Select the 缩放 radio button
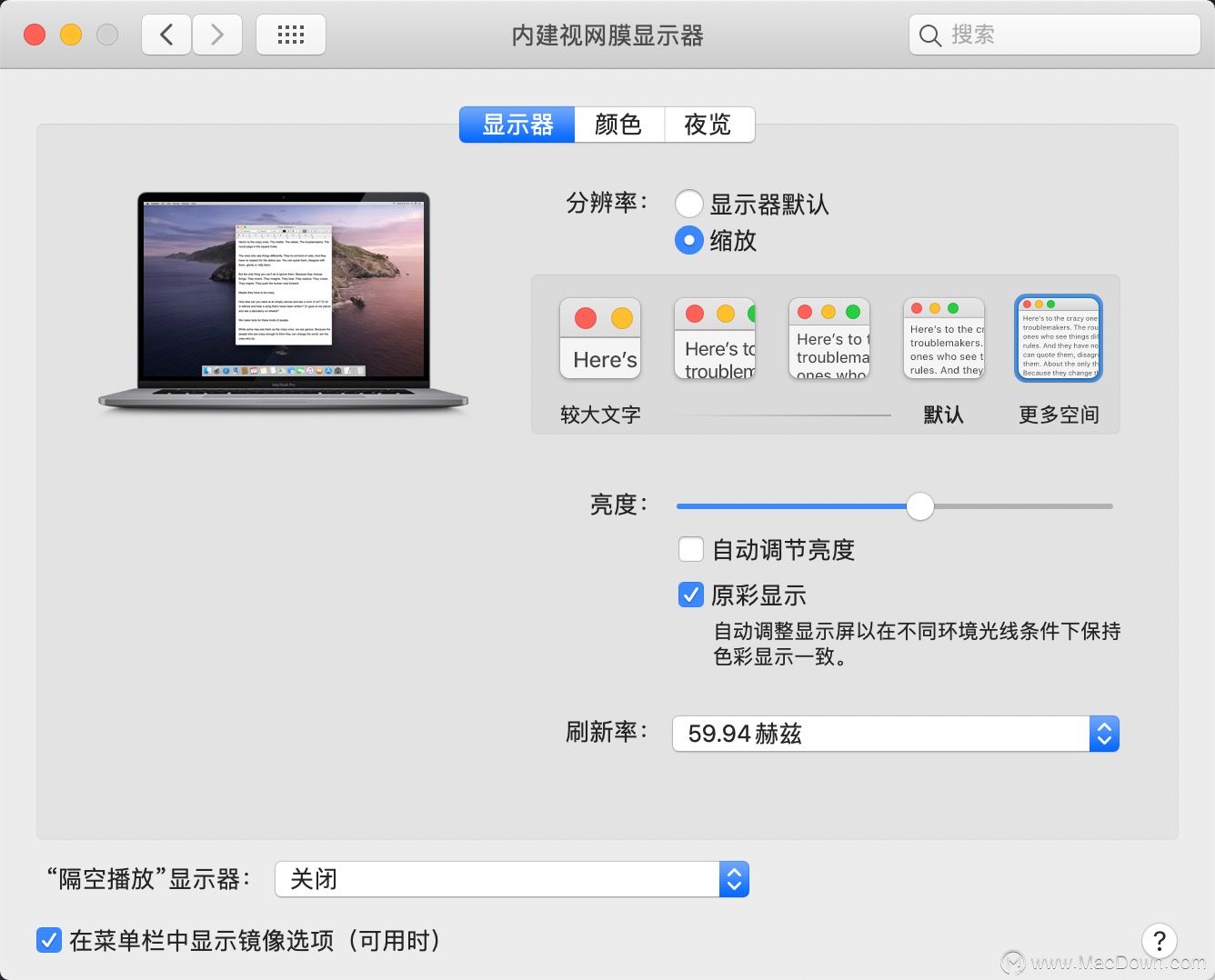This screenshot has width=1215, height=980. (689, 241)
